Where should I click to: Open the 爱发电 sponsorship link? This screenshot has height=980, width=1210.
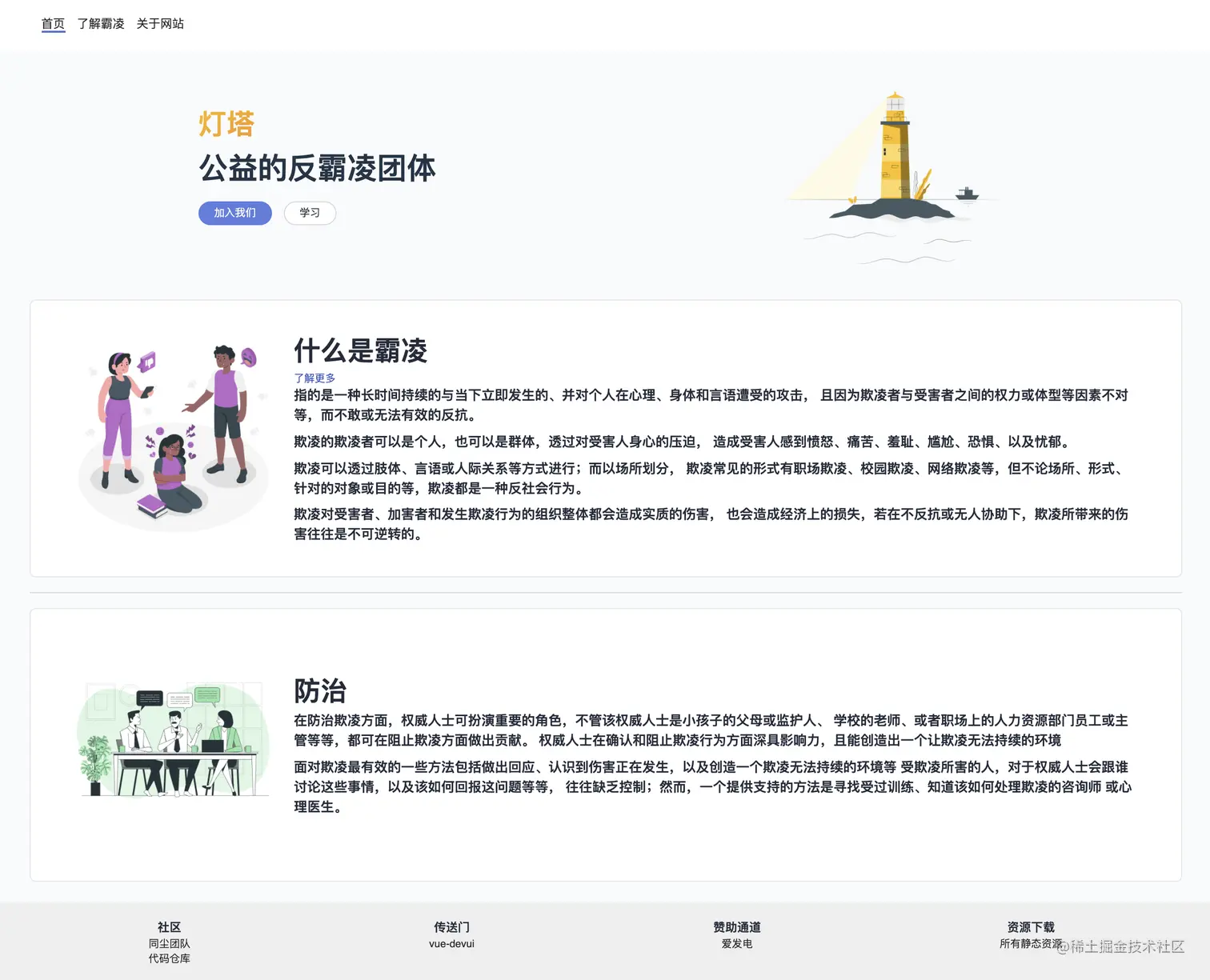[x=736, y=943]
